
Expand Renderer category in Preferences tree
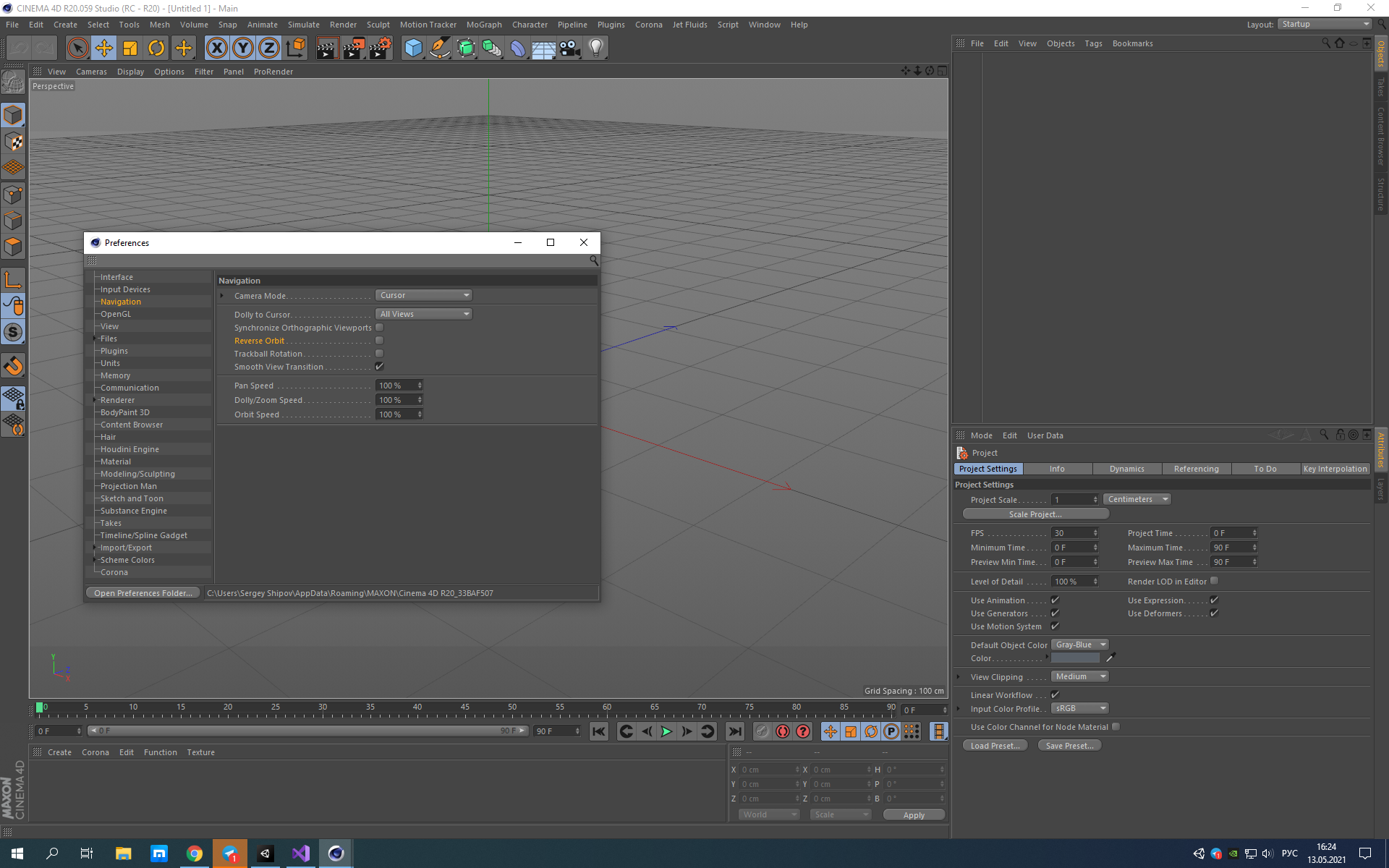[95, 400]
